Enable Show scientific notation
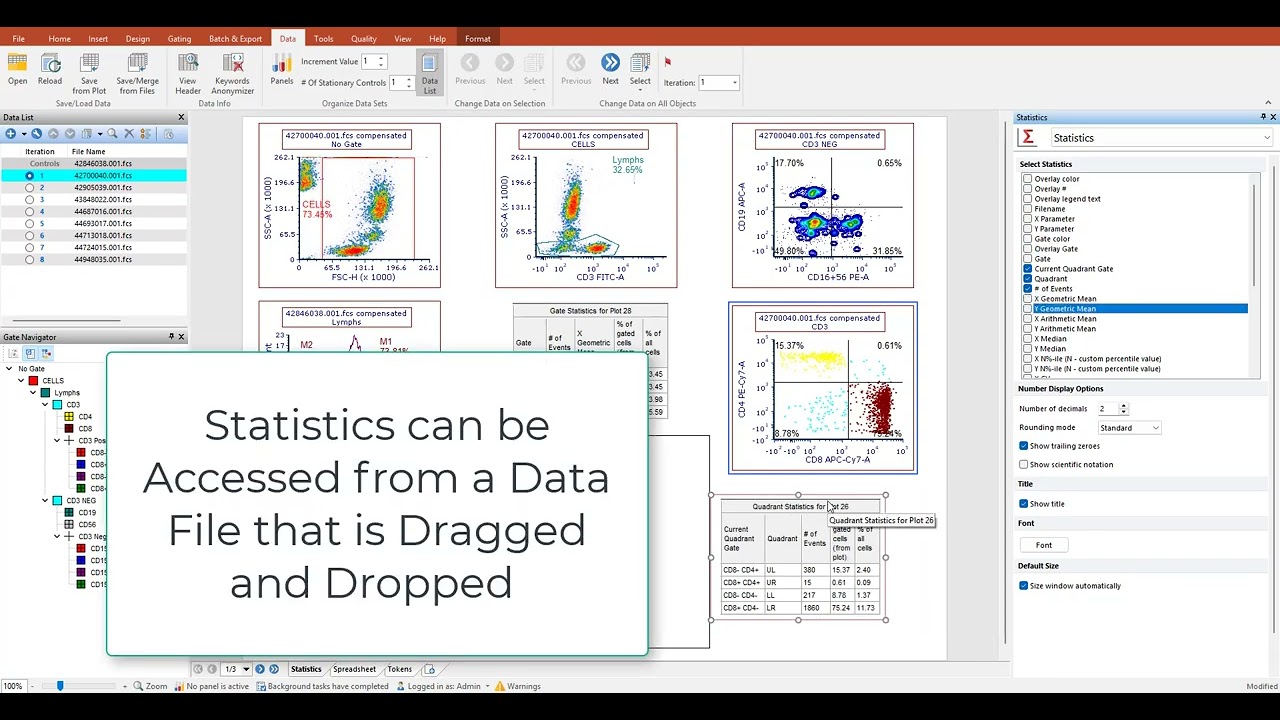The width and height of the screenshot is (1280, 720). coord(1024,464)
